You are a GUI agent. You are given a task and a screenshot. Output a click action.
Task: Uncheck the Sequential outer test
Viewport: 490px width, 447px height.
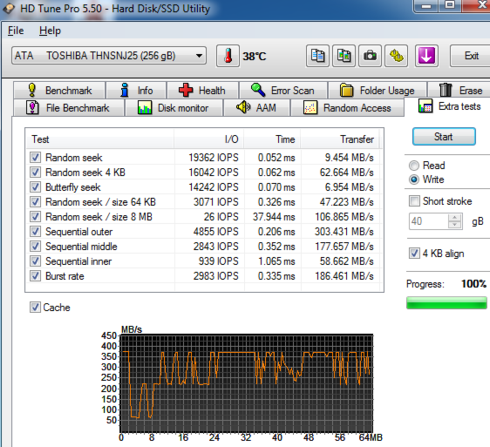tap(35, 231)
